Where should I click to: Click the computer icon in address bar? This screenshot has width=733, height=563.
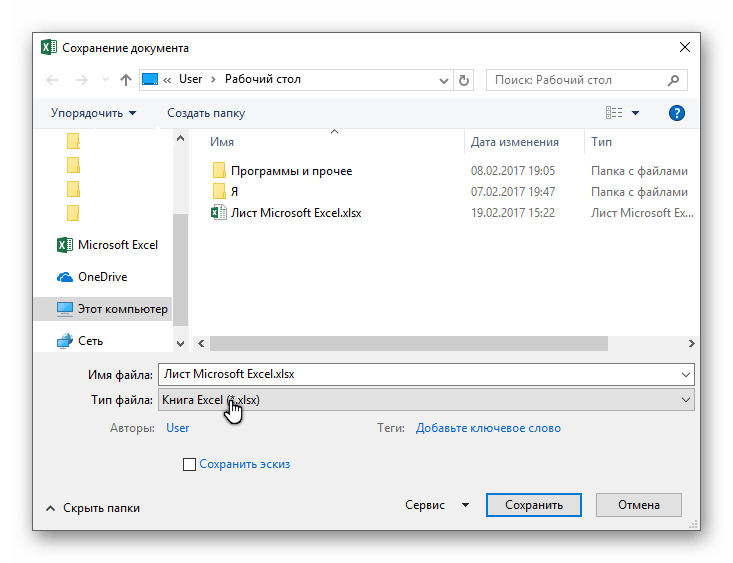coord(150,79)
